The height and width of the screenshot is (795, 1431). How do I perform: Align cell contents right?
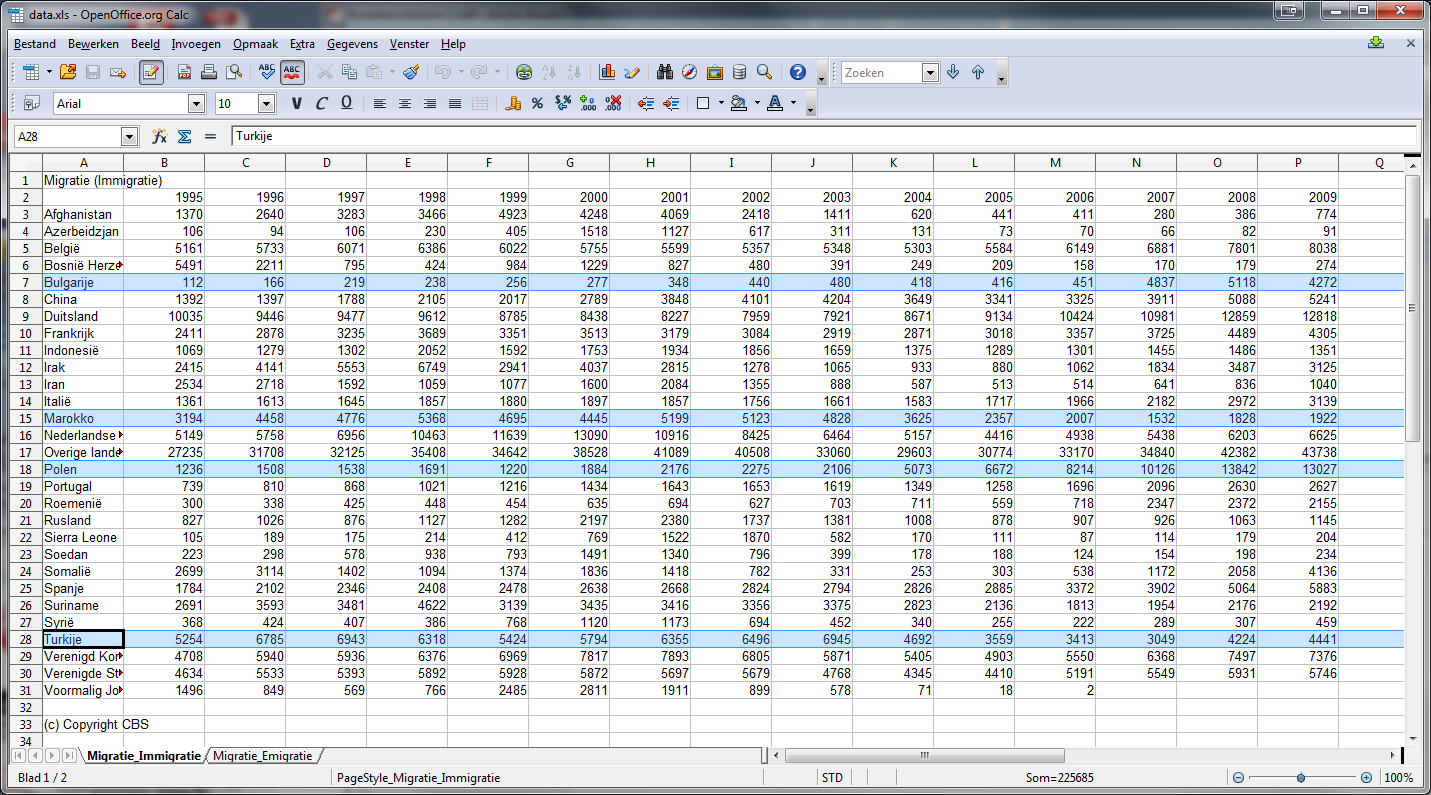click(430, 103)
